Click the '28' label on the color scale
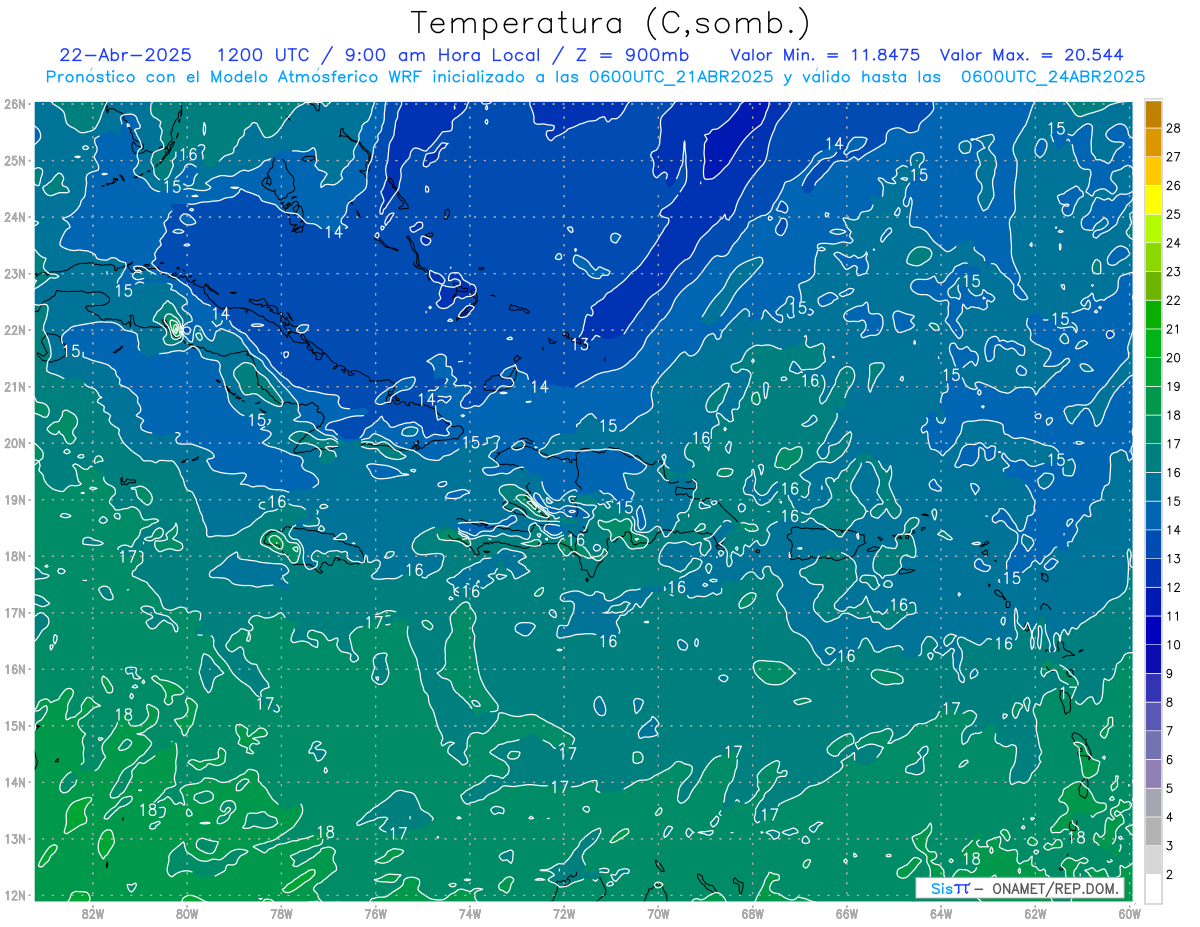The image size is (1200, 927). 1174,128
